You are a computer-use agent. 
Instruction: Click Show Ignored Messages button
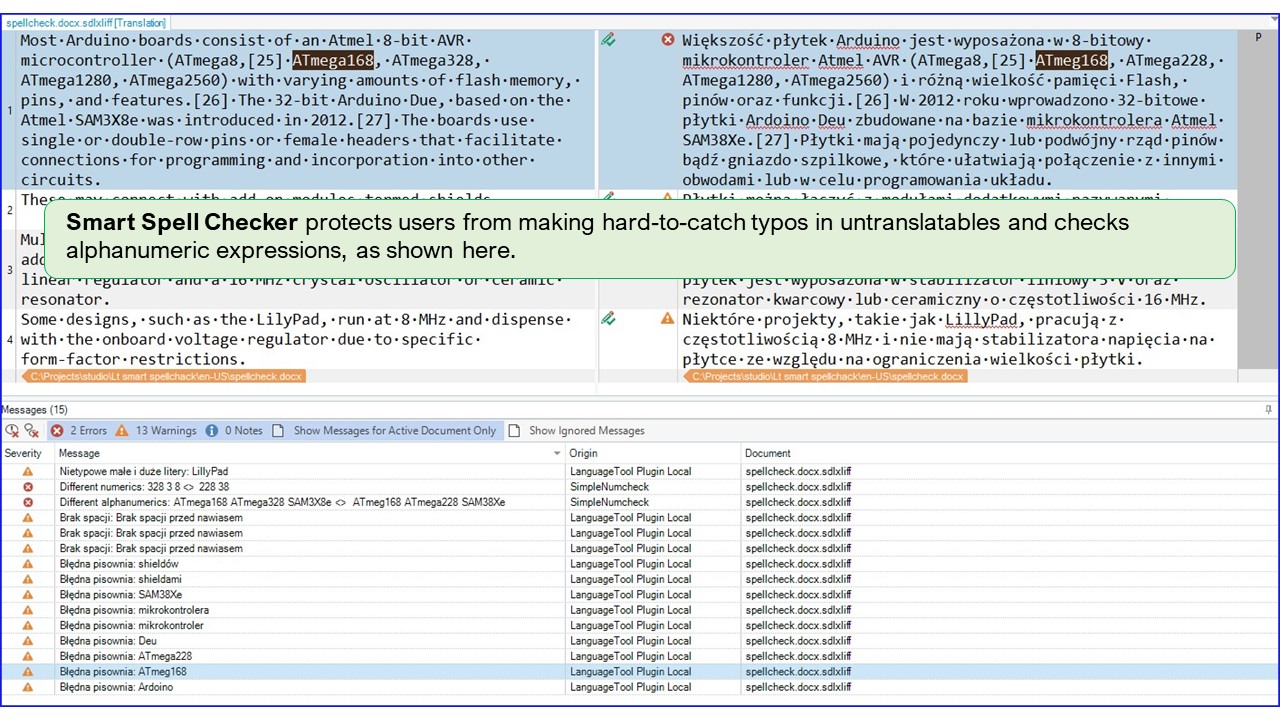tap(576, 431)
